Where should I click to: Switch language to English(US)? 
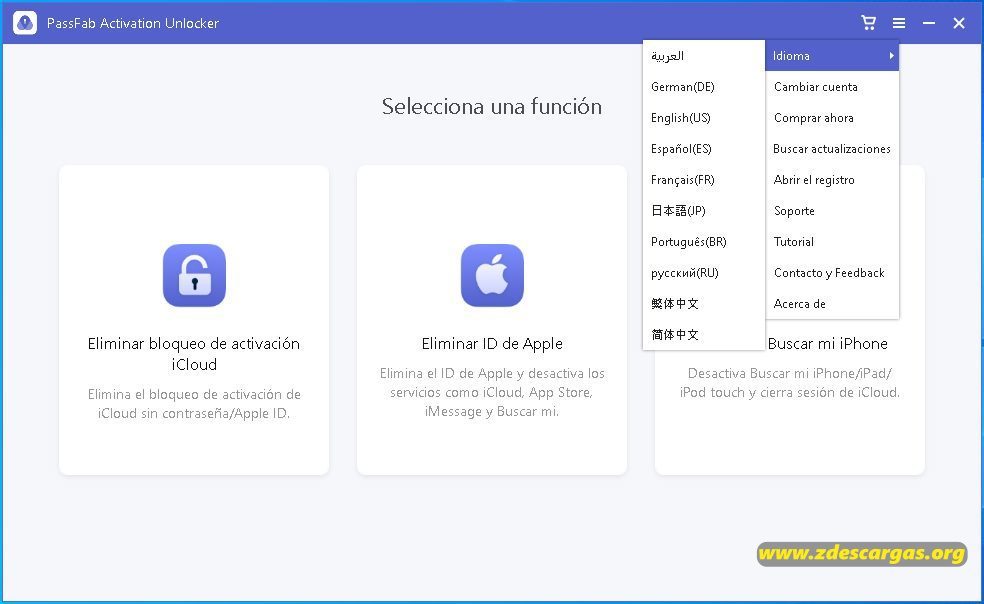[x=703, y=117]
